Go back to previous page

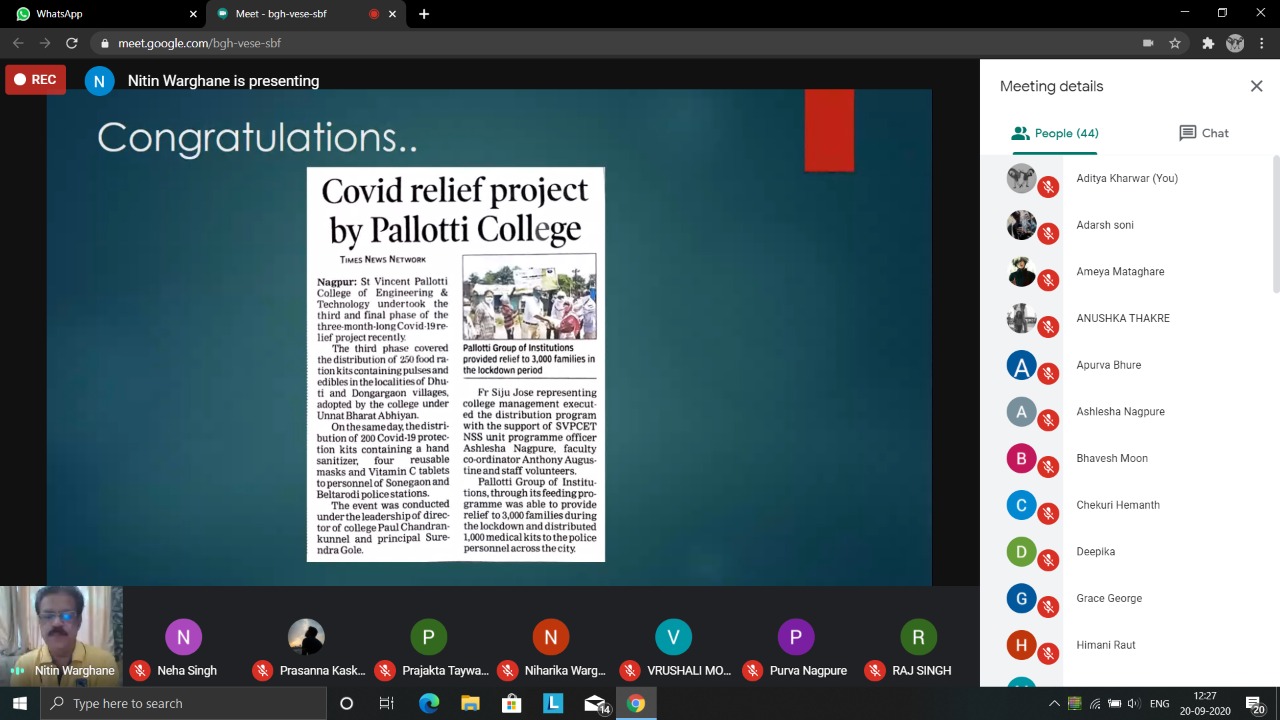(18, 43)
